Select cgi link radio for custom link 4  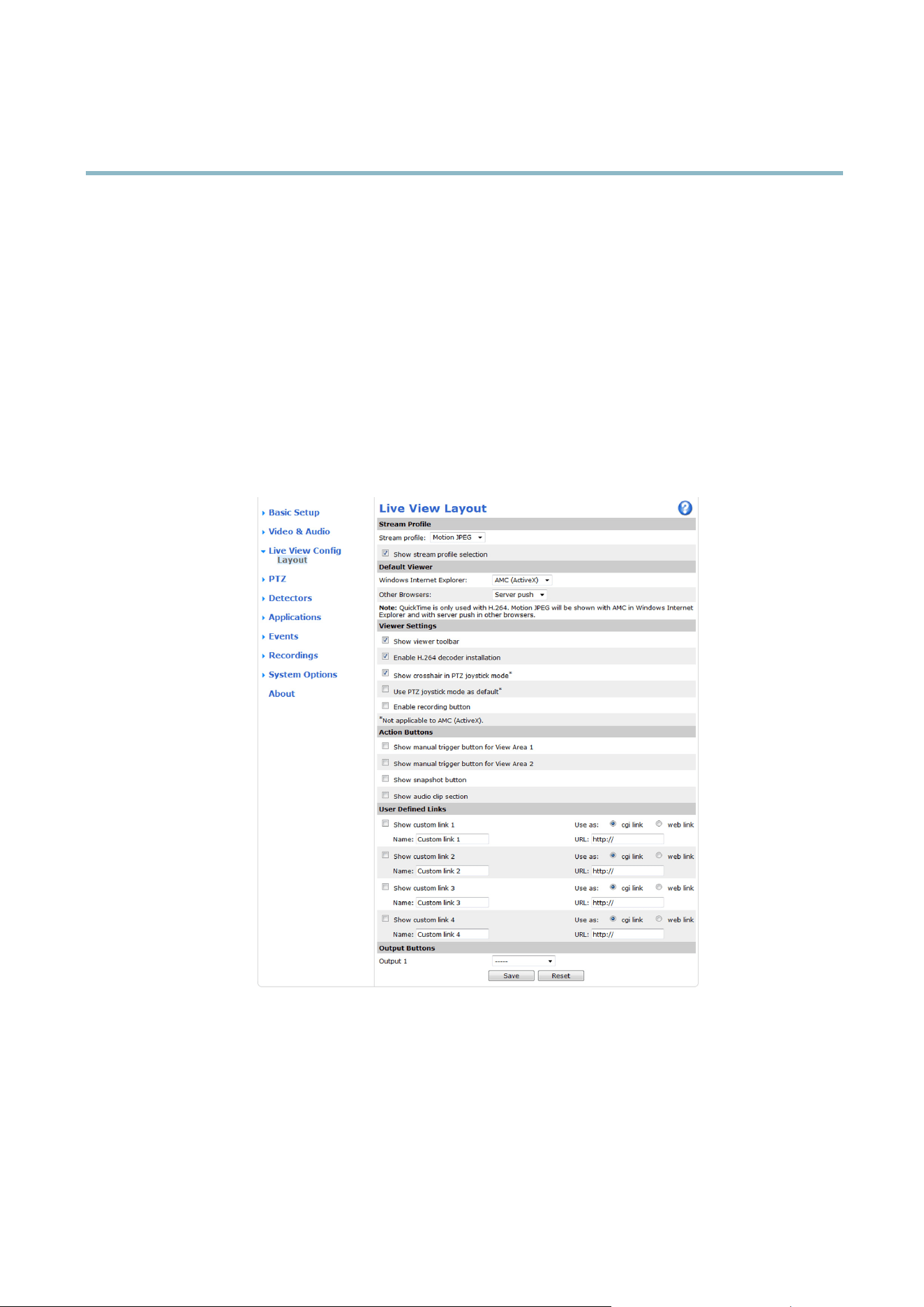click(613, 919)
